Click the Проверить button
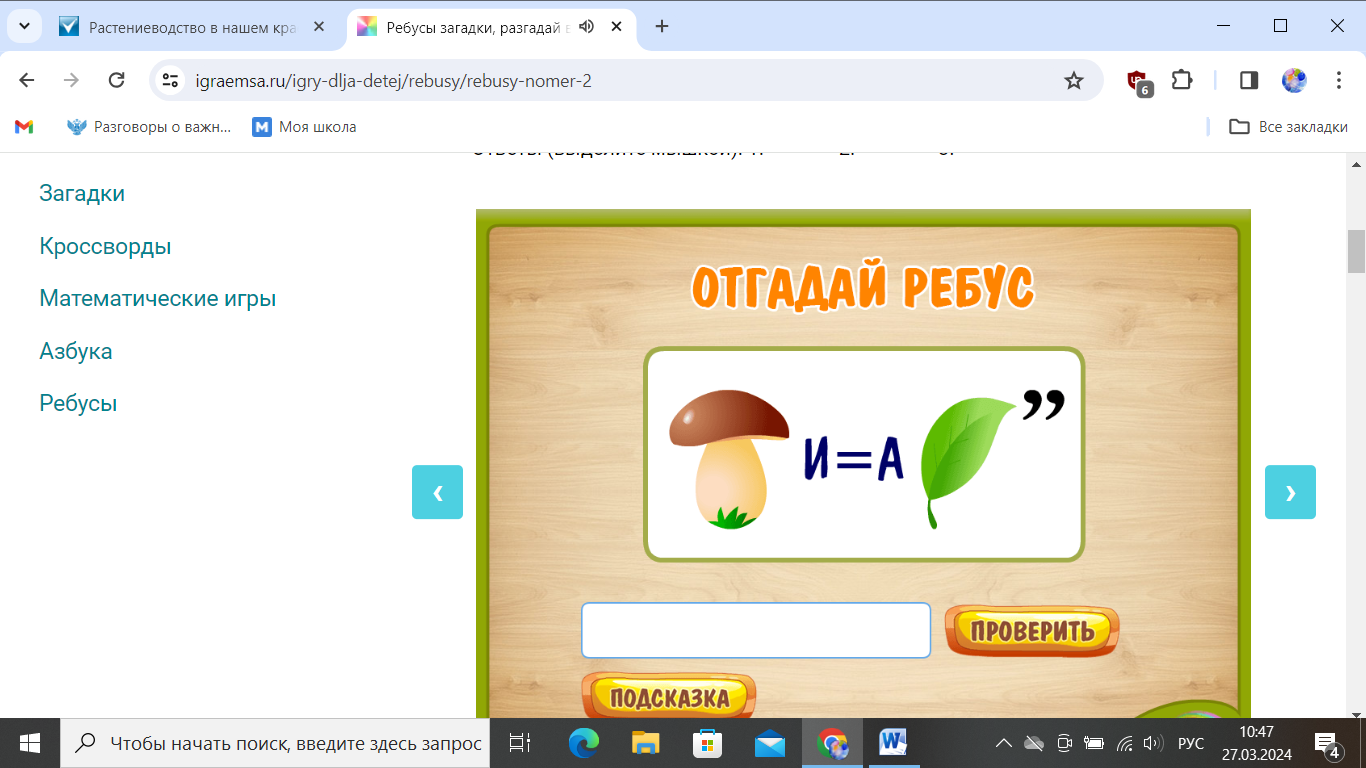Screen dimensions: 1366x768 [1032, 631]
